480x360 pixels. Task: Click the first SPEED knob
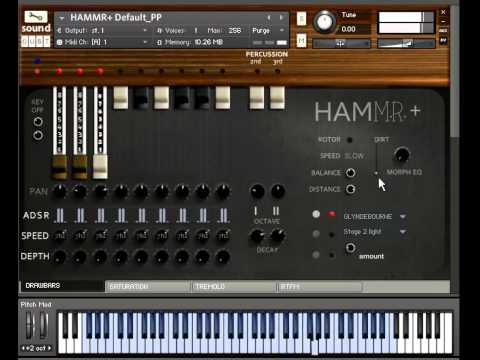[x=60, y=236]
